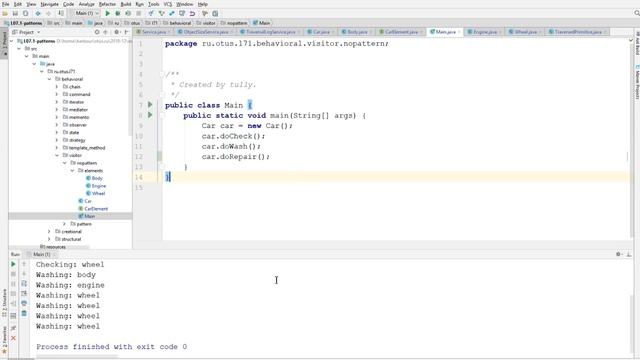Viewport: 640px width, 360px height.
Task: Pin the Run tab with the pin icon
Action: pos(13,328)
